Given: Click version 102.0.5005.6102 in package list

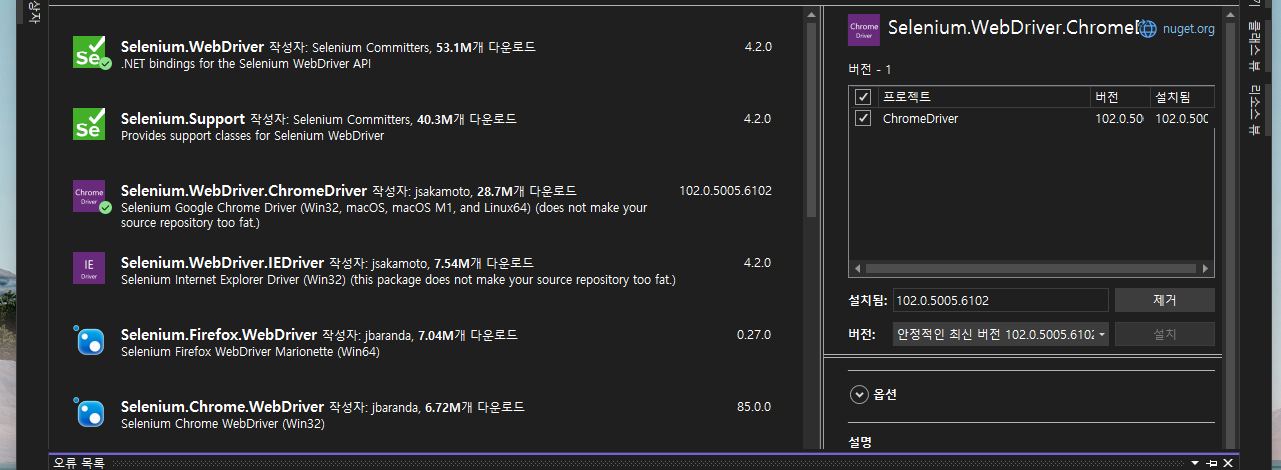Looking at the screenshot, I should pos(725,190).
